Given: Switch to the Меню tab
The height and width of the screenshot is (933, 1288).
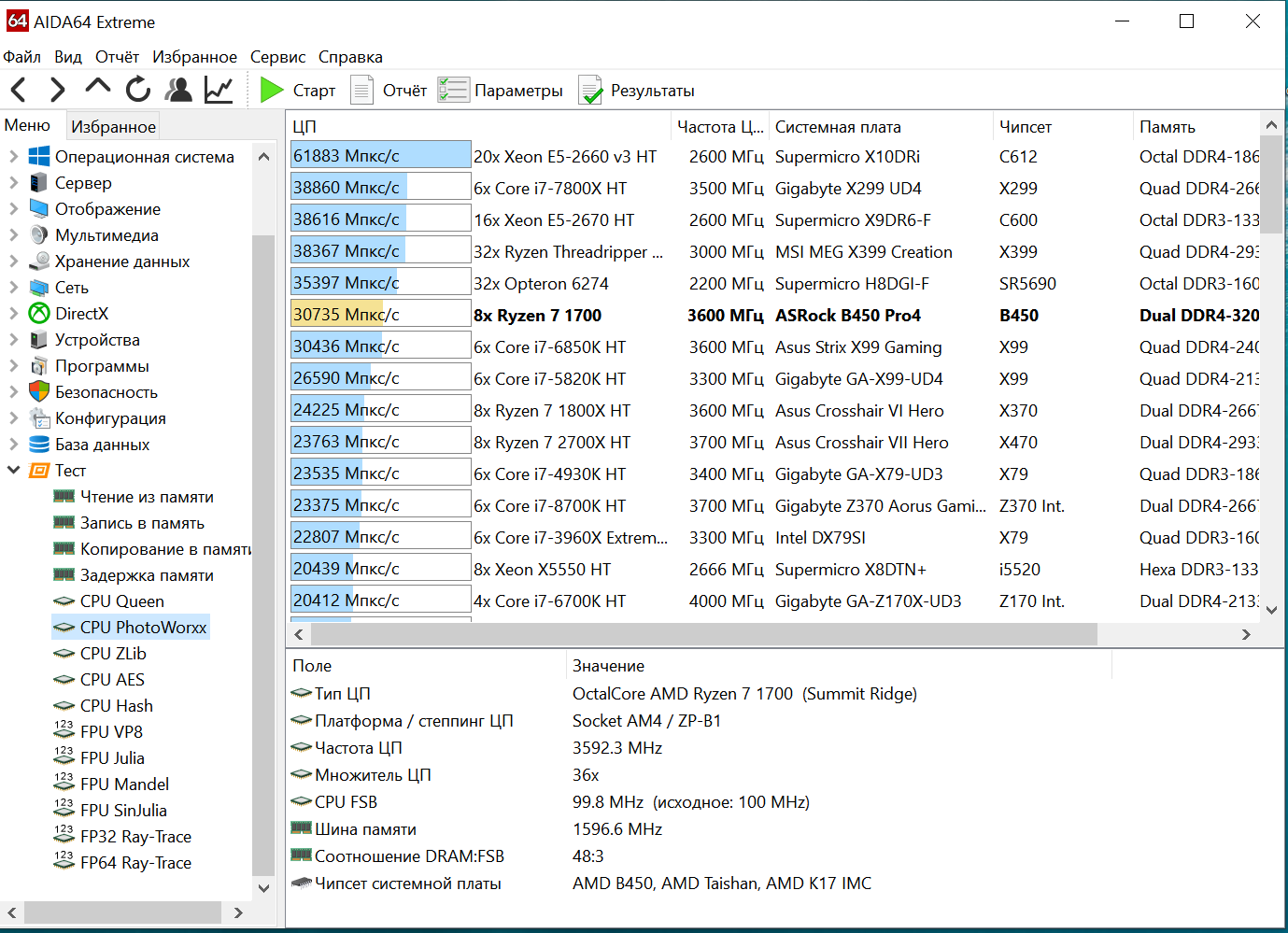Looking at the screenshot, I should tap(27, 125).
